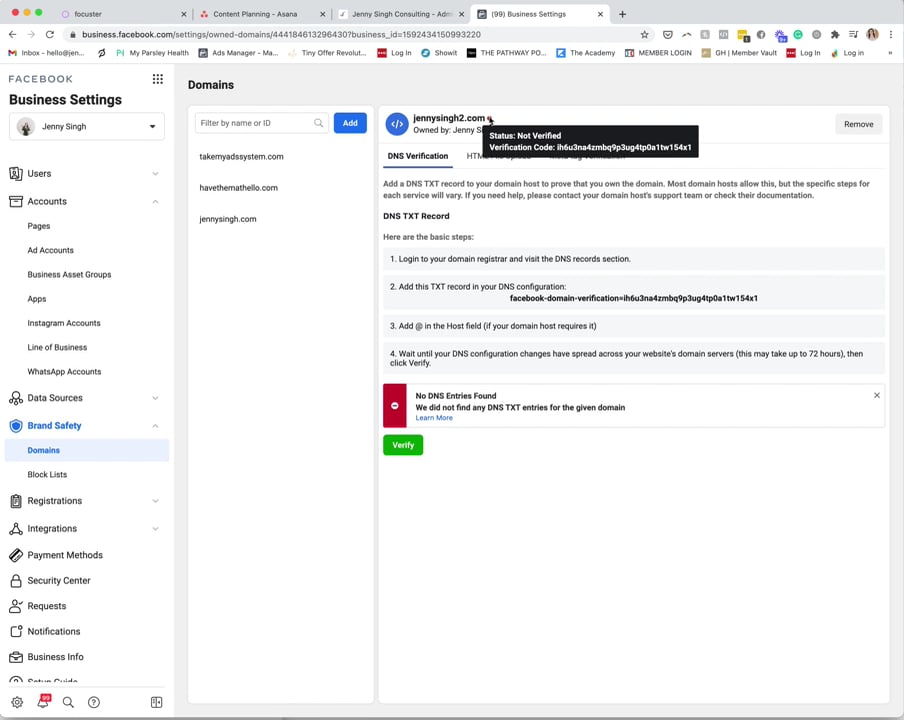Go back with the browser back arrow

click(x=13, y=35)
